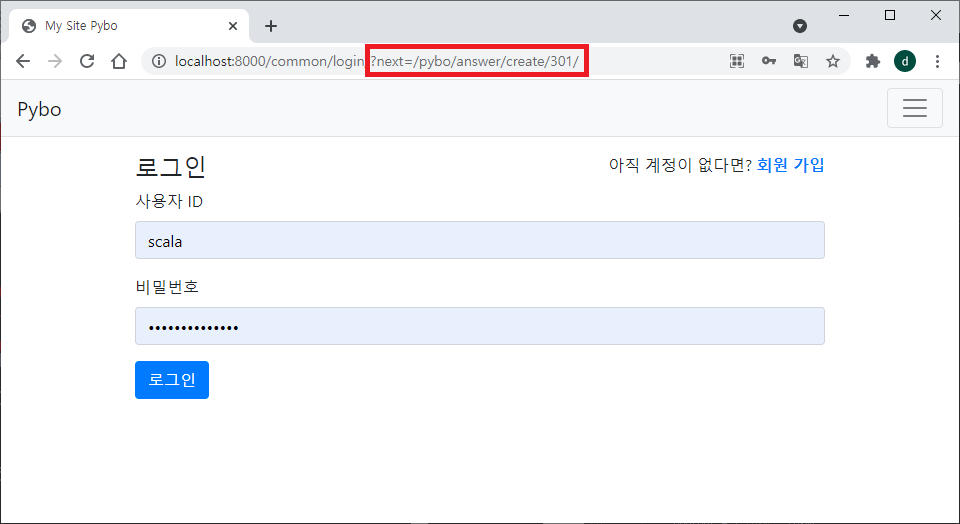Click the 아직 계정이 없다면? text
Image resolution: width=960 pixels, height=524 pixels.
[x=680, y=165]
